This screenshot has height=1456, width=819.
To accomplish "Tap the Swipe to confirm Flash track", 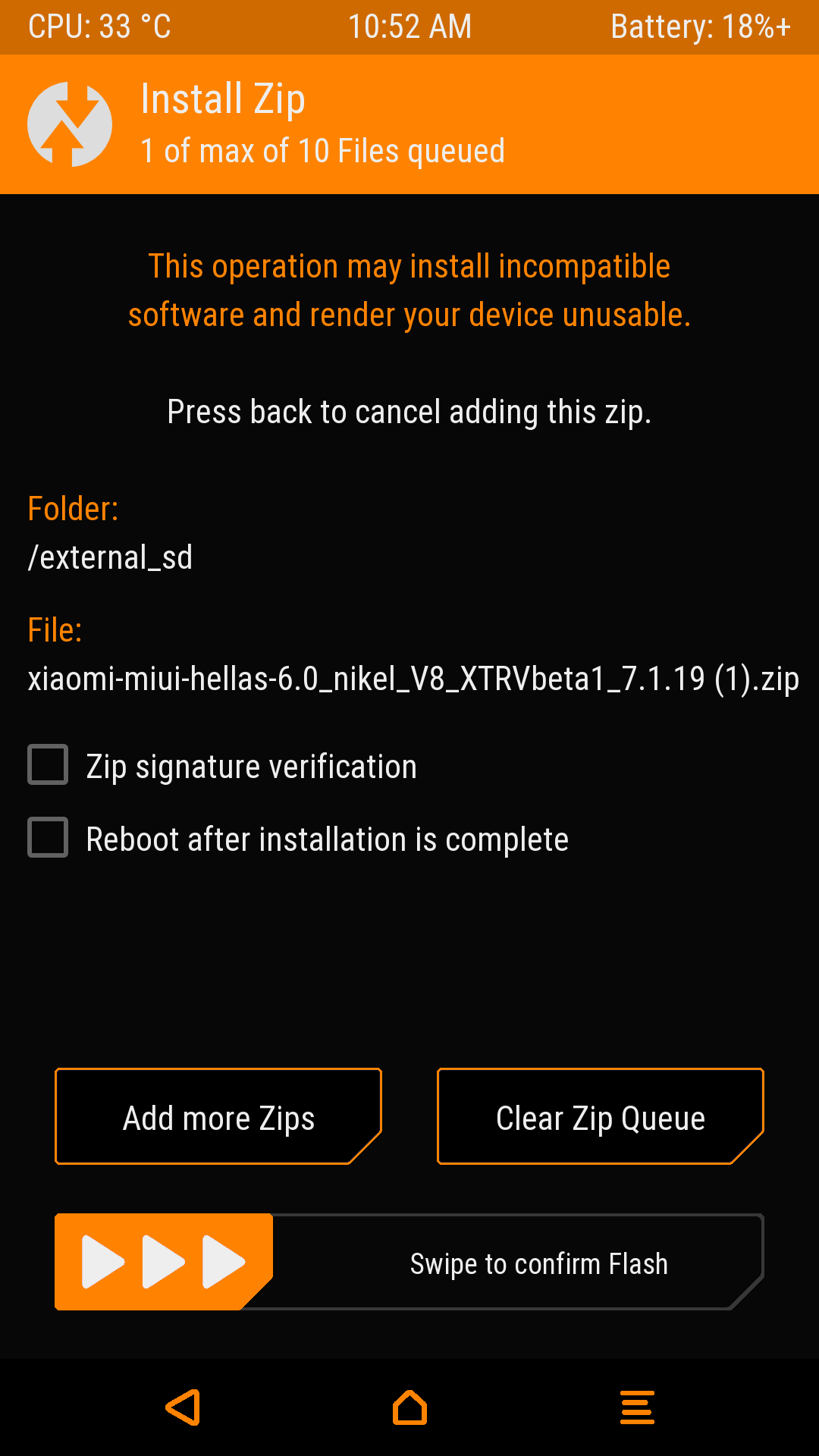I will 409,1262.
